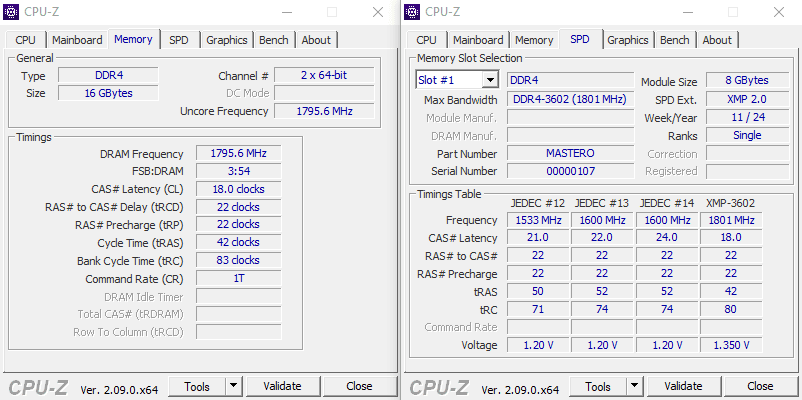Click the XMP-3602 tRAS 42 cell
The height and width of the screenshot is (400, 802).
click(731, 291)
